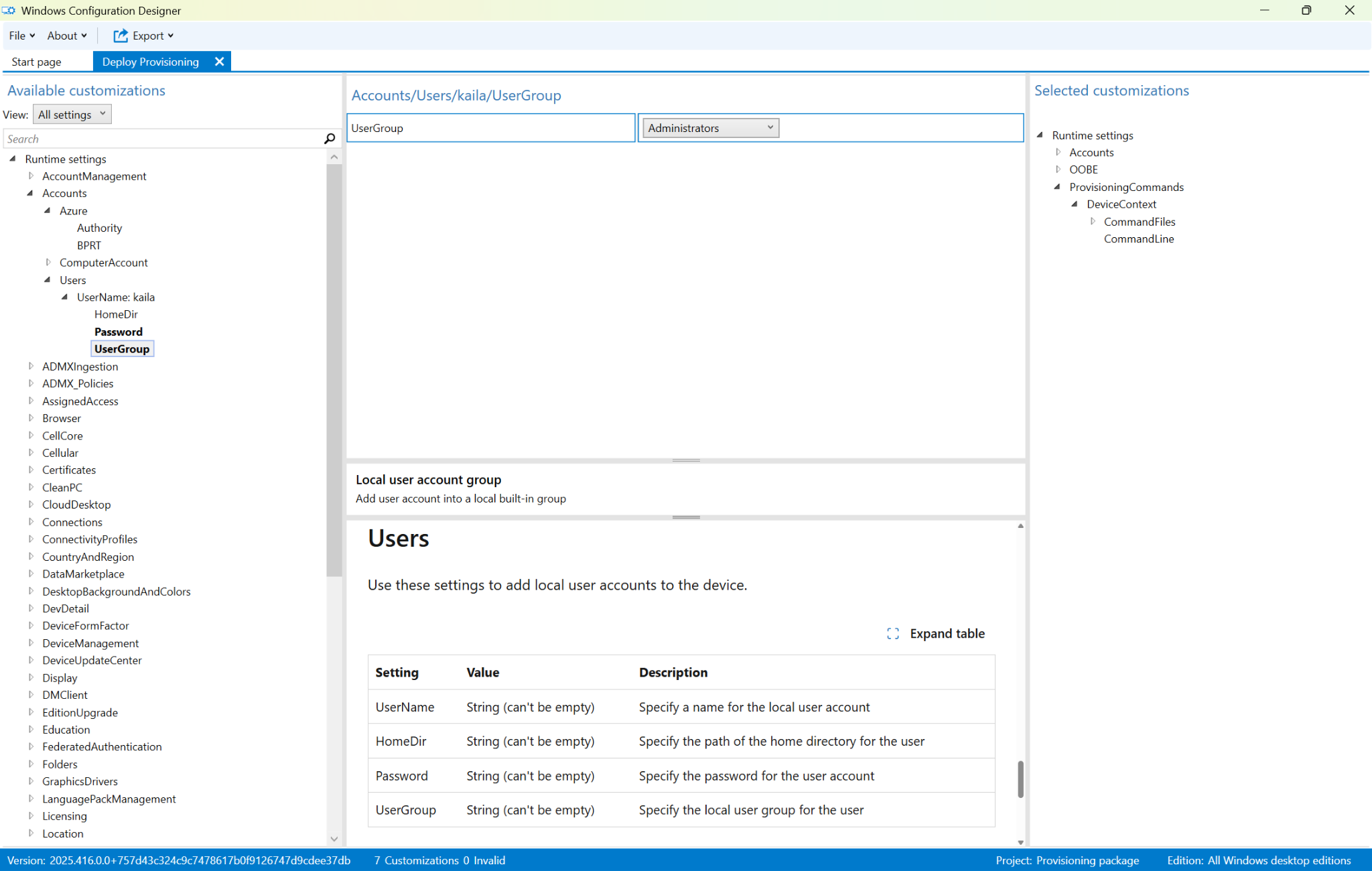Open the File menu
Screen dimensions: 1372x871
coord(22,36)
